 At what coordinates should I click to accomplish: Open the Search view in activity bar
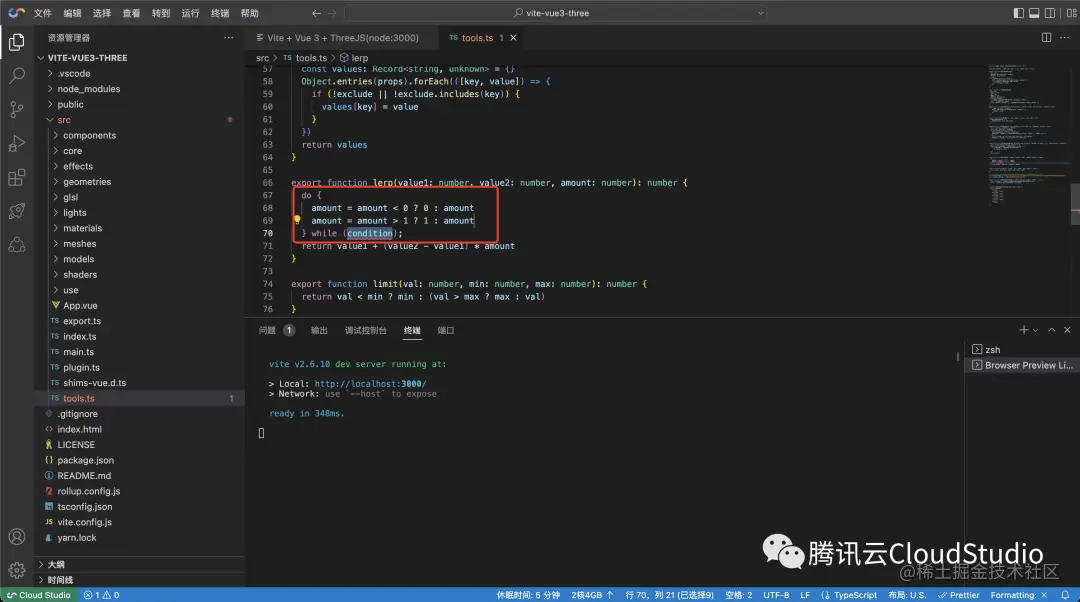(x=17, y=76)
